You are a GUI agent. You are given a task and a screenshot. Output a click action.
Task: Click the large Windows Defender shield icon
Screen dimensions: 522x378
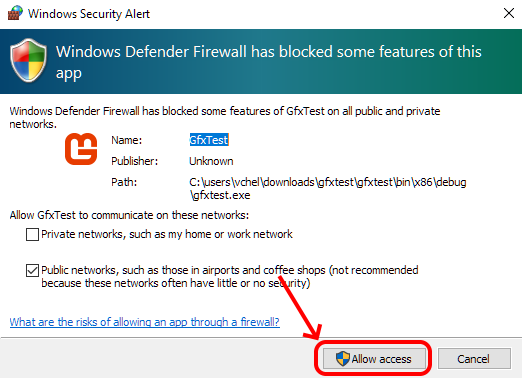[x=28, y=60]
